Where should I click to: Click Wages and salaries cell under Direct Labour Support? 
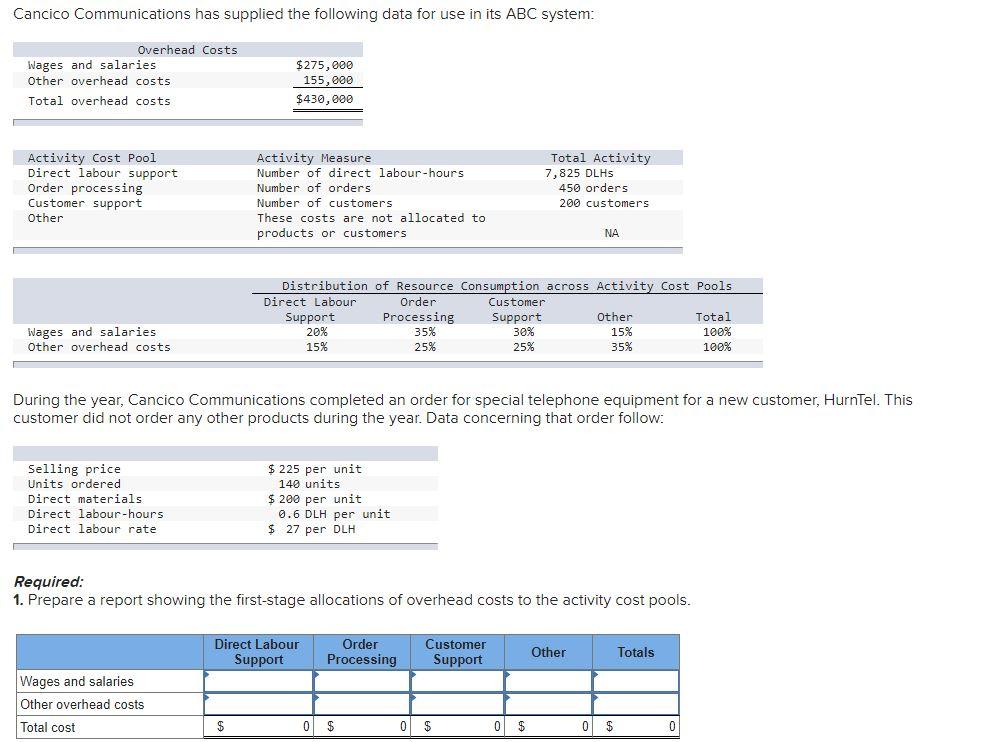click(258, 681)
